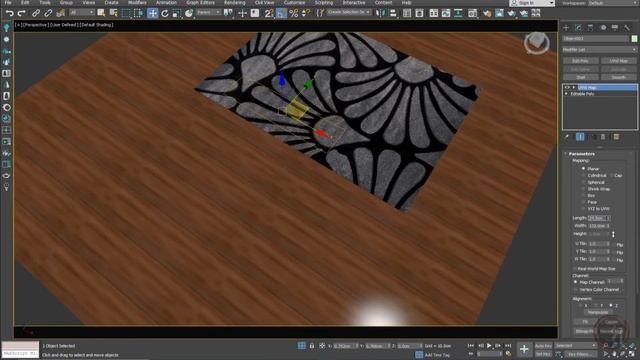Image resolution: width=640 pixels, height=360 pixels.
Task: Activate the Select Object tool
Action: (x=101, y=13)
